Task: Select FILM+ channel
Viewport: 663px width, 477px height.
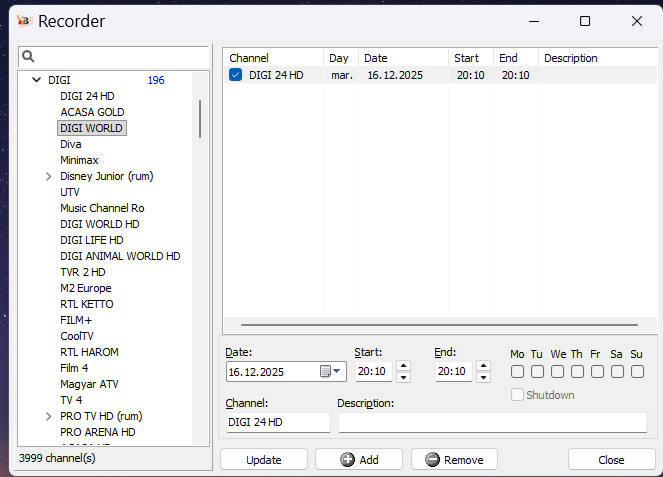Action: 76,320
